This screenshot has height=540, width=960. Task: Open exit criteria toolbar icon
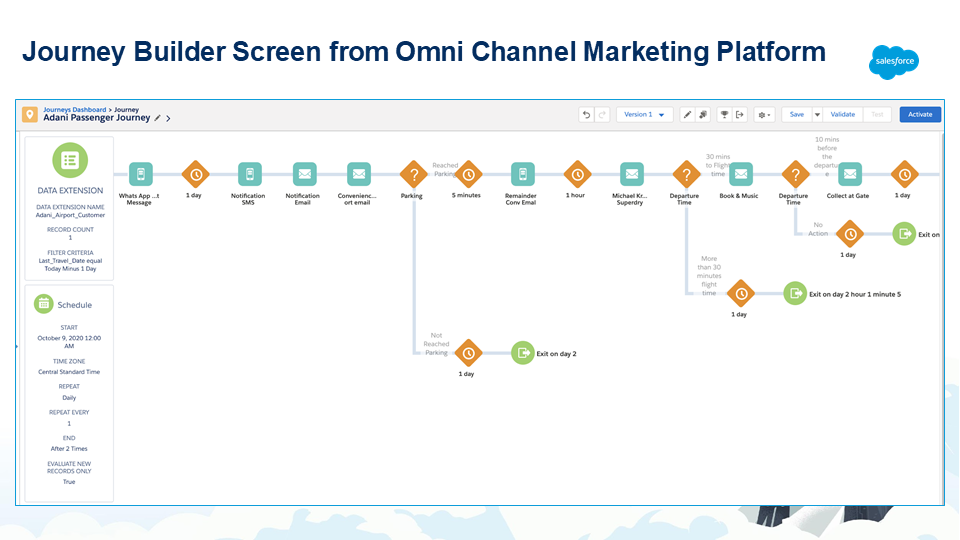pos(740,114)
